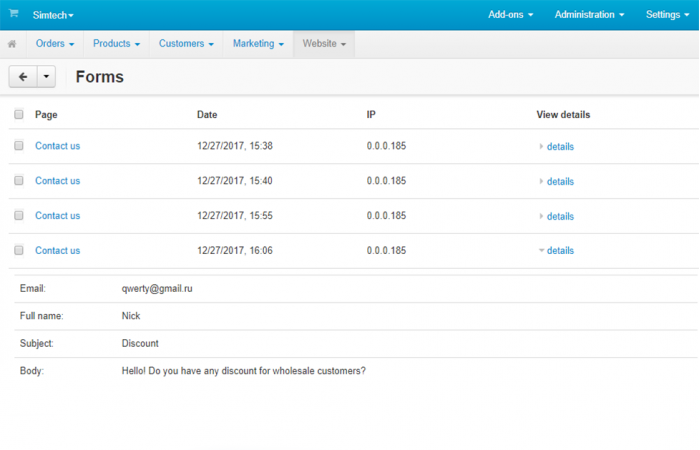Toggle the select-all checkbox in header
Screen dimensions: 700x450
point(19,115)
